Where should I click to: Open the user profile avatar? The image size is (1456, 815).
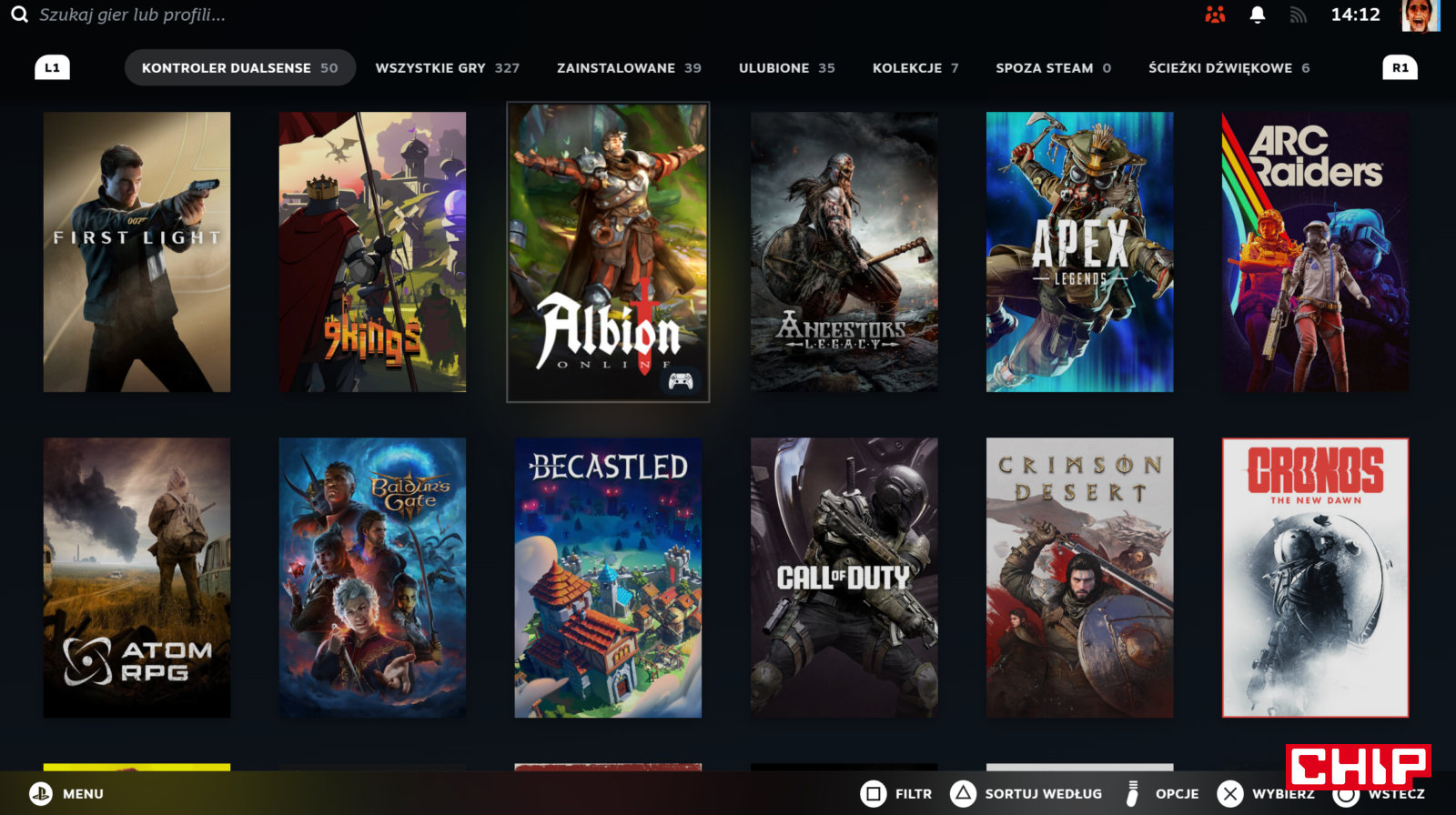[x=1421, y=15]
